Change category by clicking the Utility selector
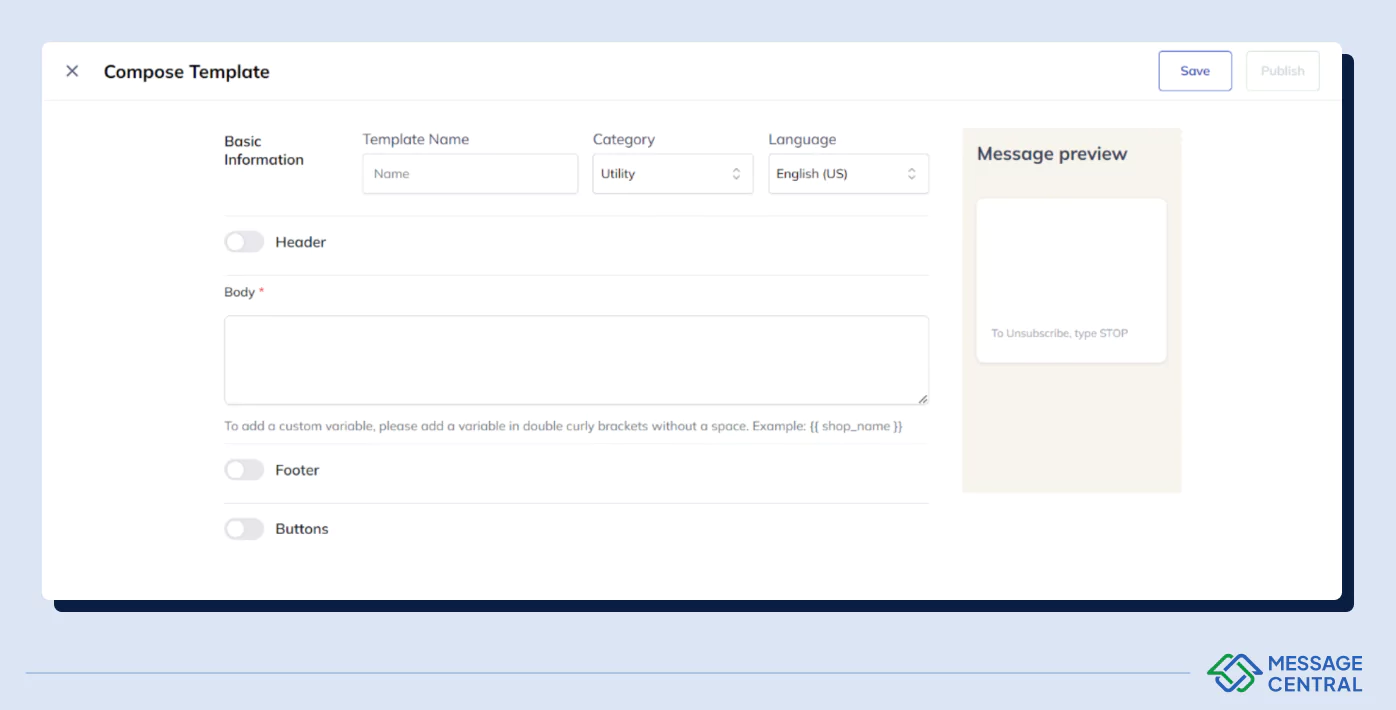 [x=660, y=173]
